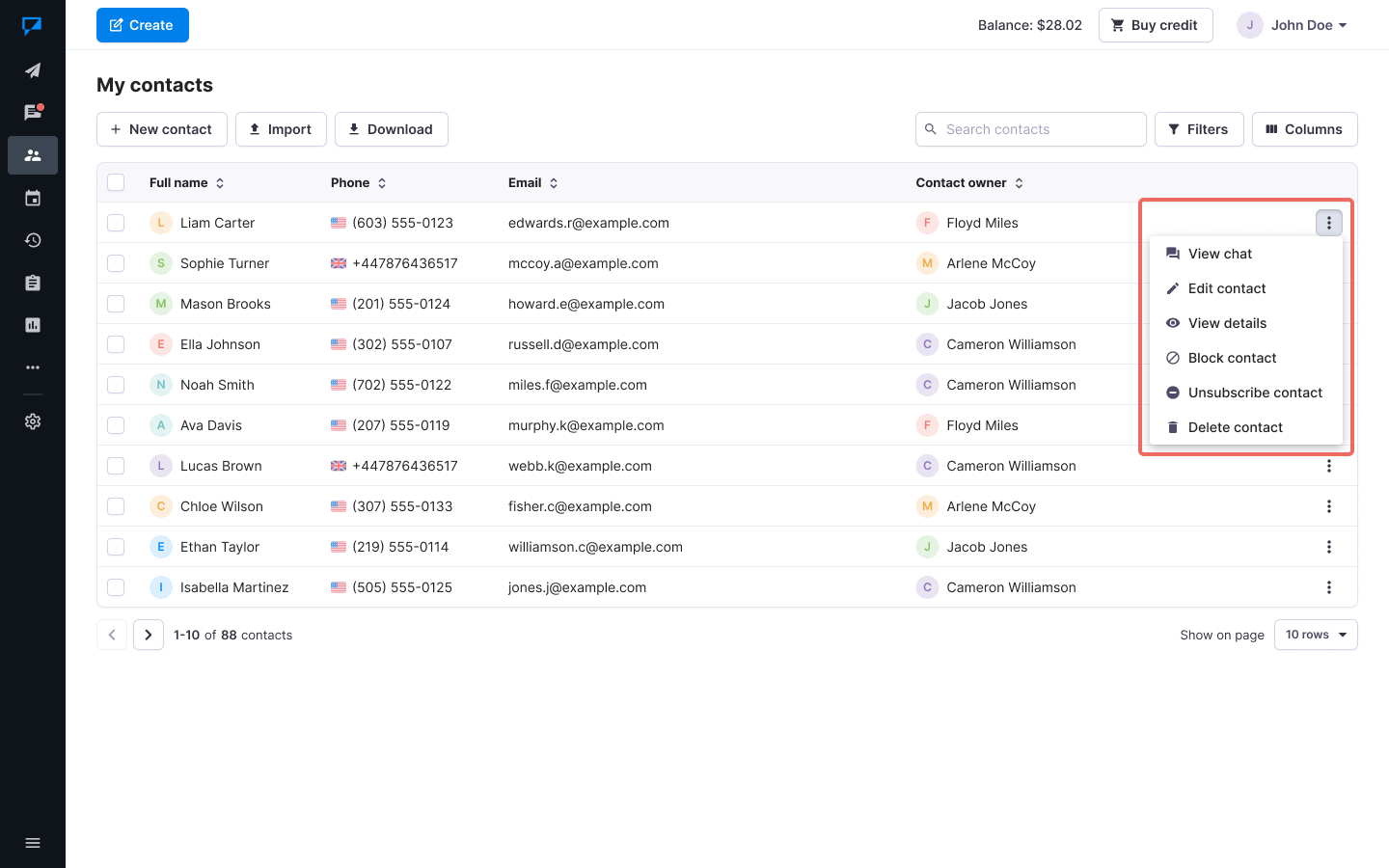Open chats with the unread notification badge

click(x=33, y=112)
